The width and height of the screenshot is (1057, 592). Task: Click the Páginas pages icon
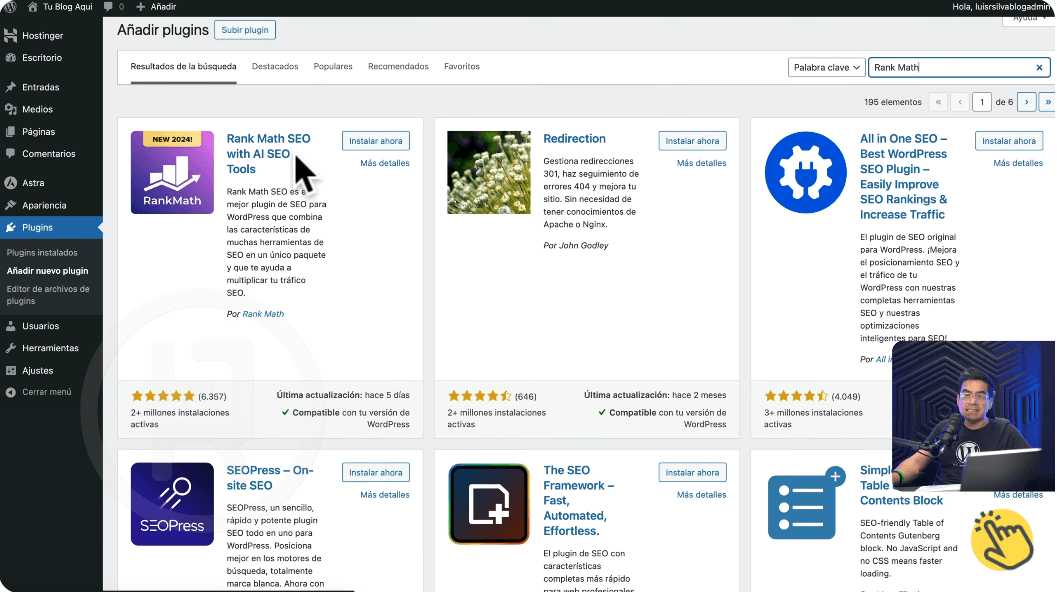click(x=10, y=131)
